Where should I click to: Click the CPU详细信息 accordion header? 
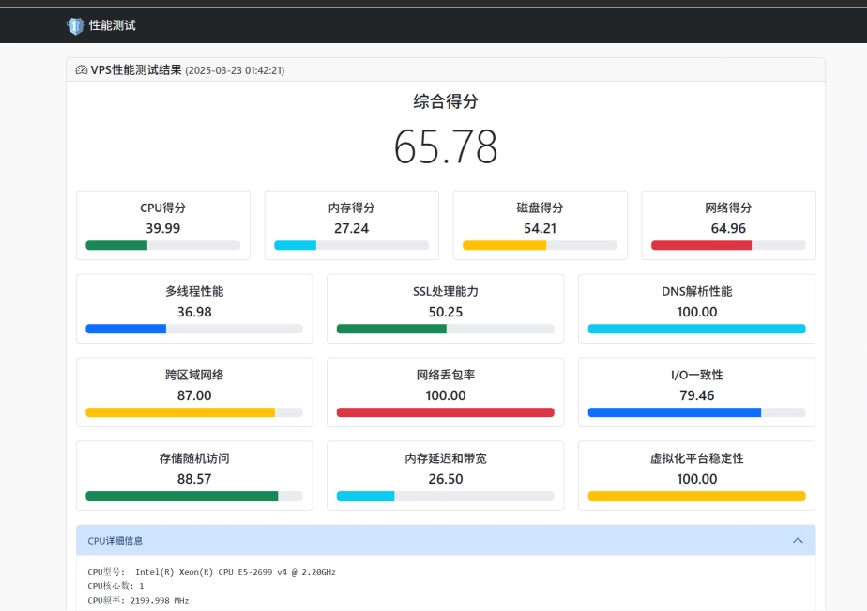(x=446, y=540)
